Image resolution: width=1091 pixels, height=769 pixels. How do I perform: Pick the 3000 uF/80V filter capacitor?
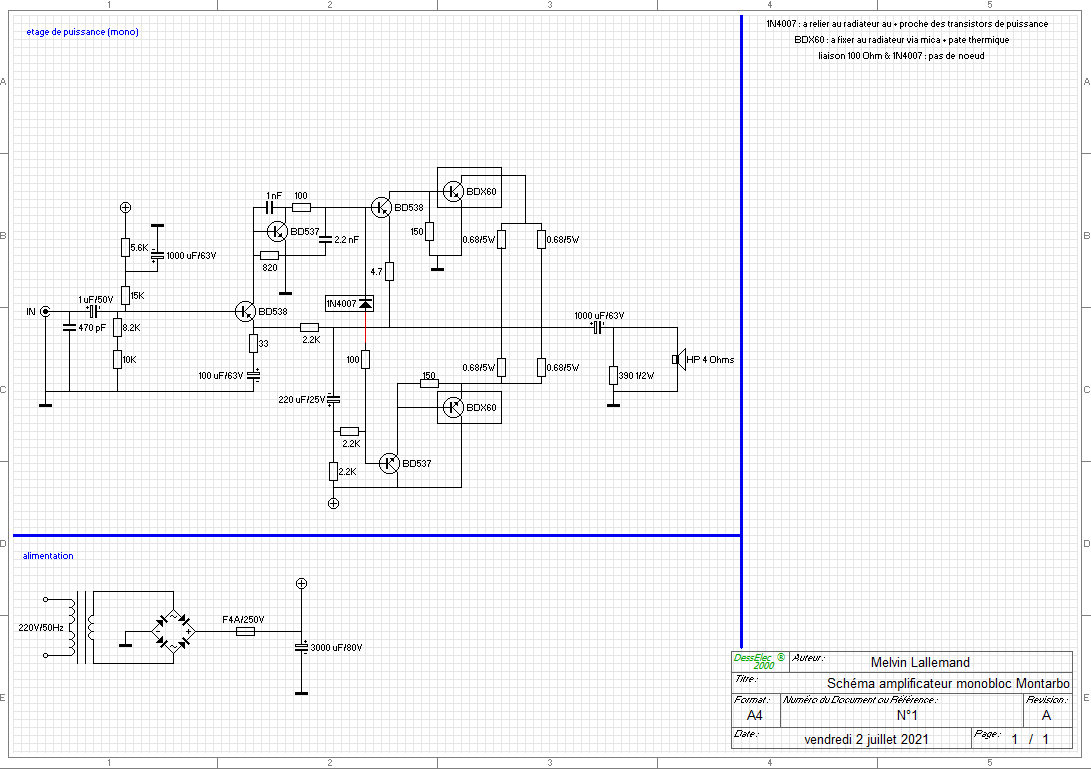301,647
